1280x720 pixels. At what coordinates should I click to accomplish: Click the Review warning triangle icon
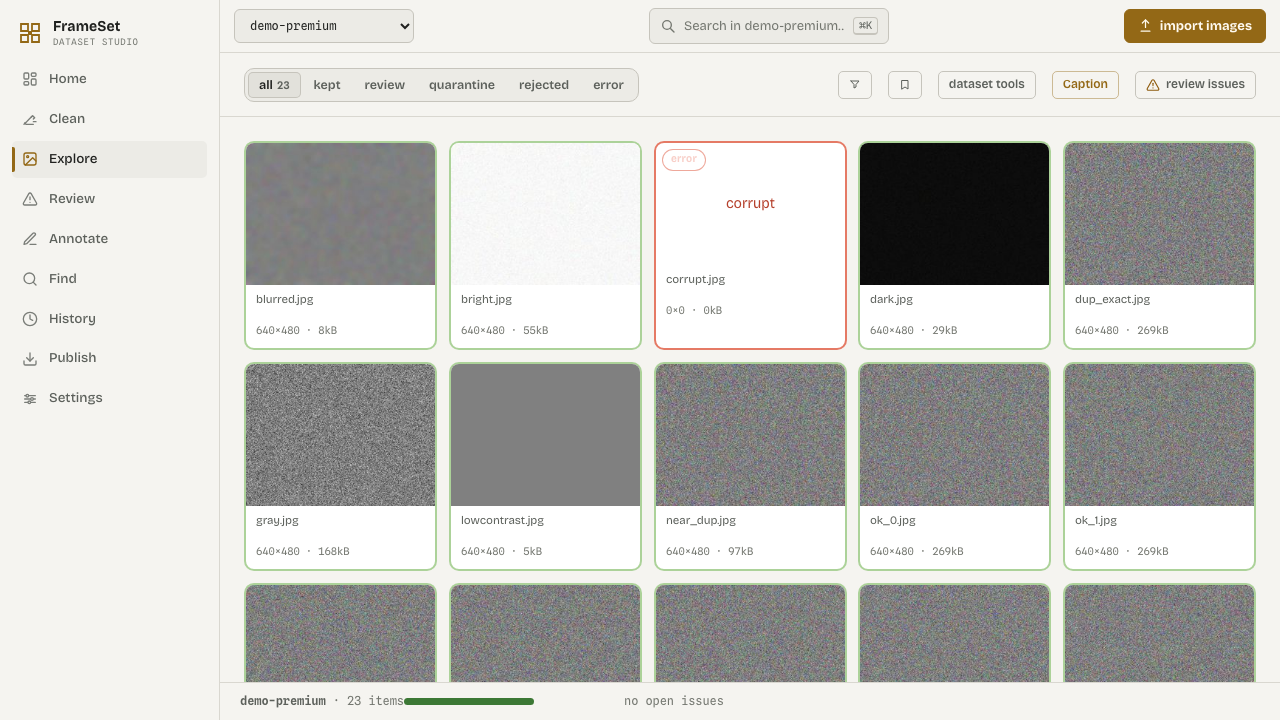(x=30, y=199)
